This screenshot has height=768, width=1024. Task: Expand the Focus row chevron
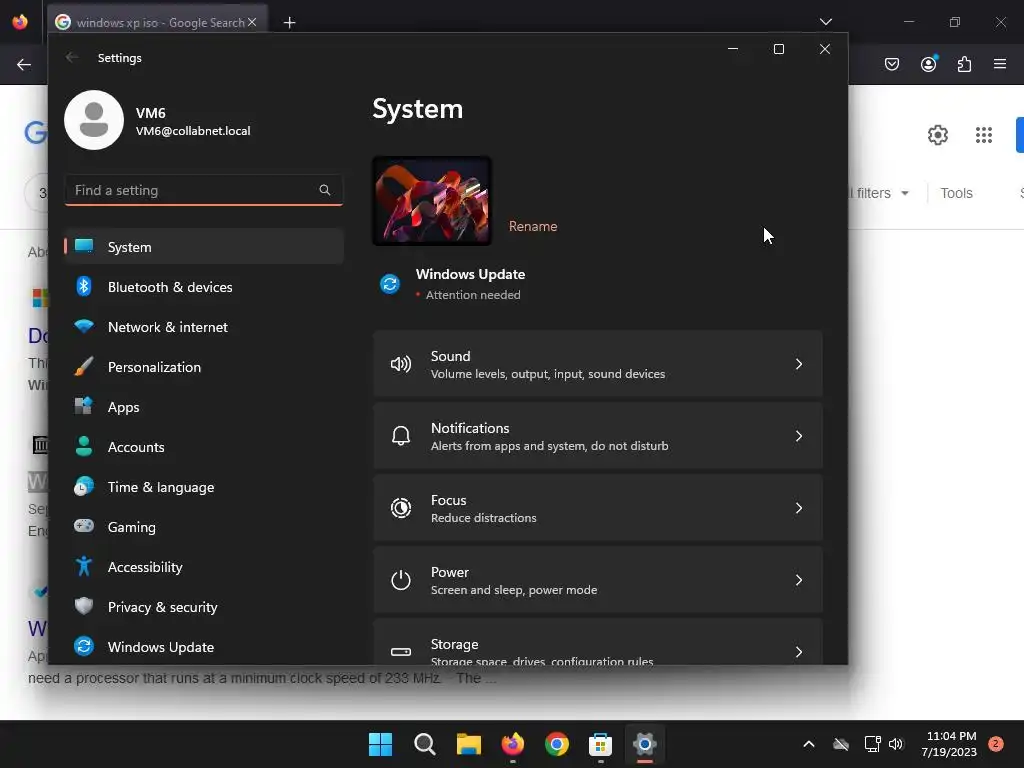coord(799,507)
